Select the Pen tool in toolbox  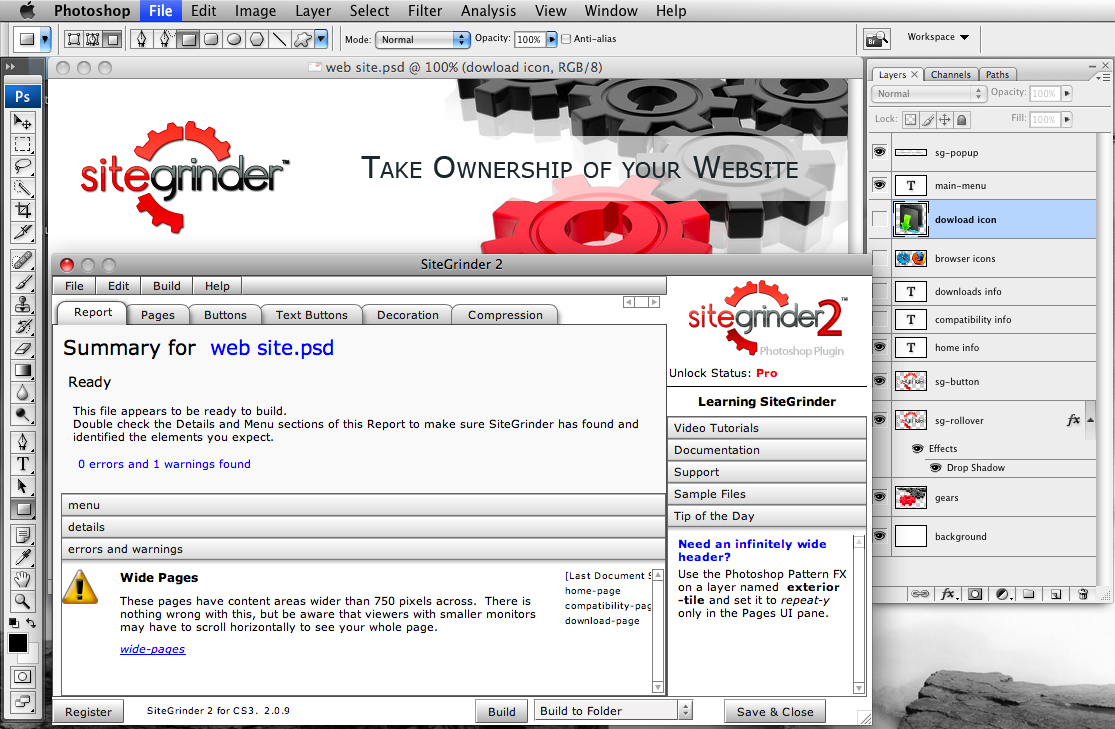[23, 442]
